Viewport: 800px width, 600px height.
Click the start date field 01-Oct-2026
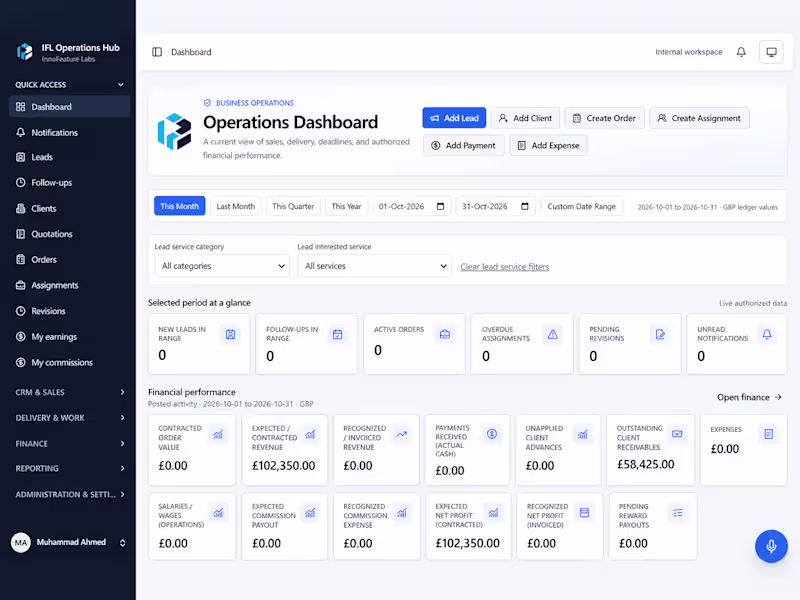(x=412, y=206)
